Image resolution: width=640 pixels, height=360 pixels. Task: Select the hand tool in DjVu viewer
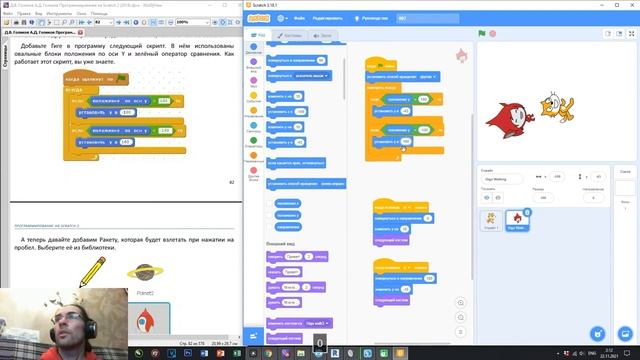[41, 22]
